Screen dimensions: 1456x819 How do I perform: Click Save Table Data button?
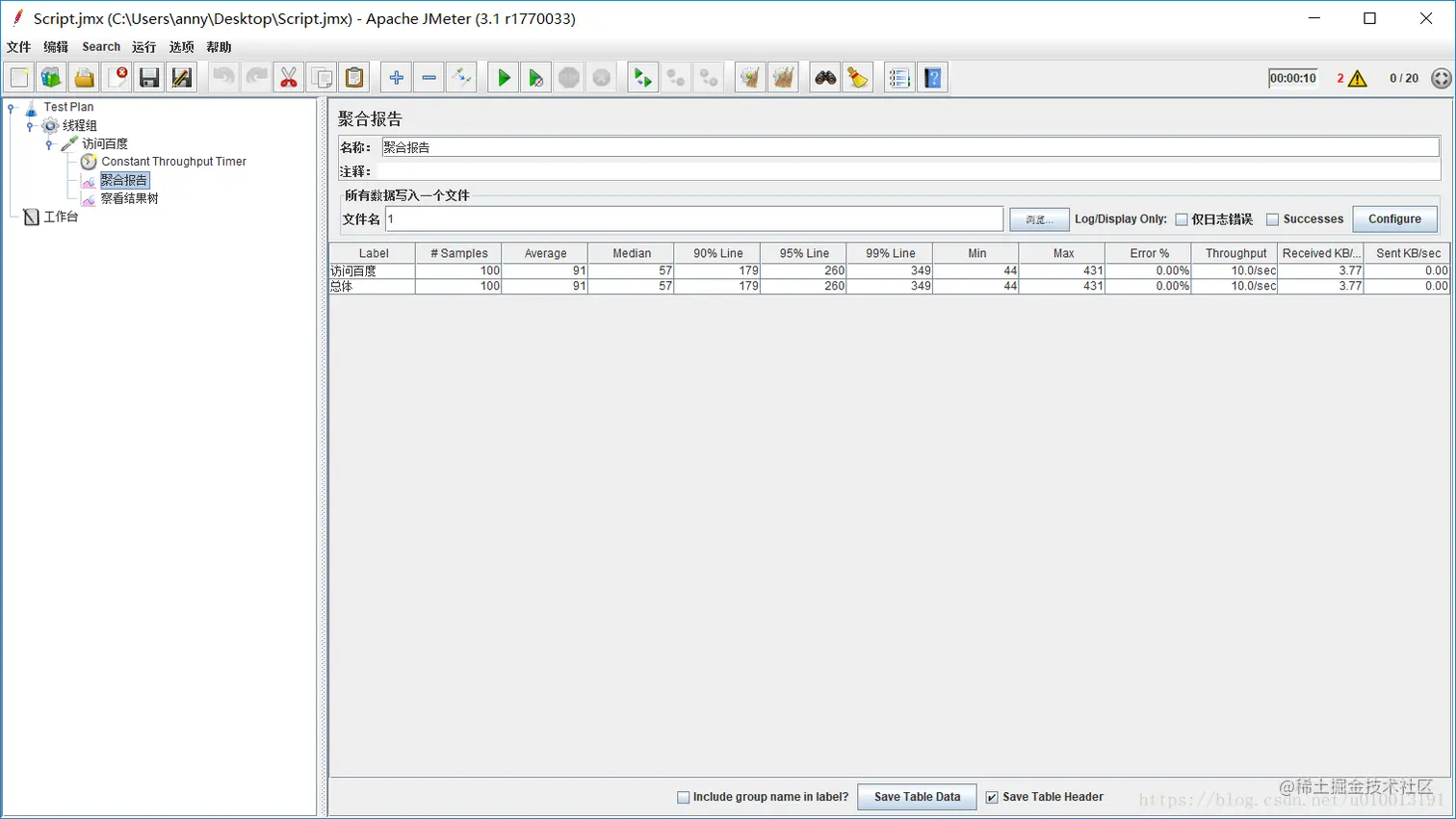pos(917,797)
